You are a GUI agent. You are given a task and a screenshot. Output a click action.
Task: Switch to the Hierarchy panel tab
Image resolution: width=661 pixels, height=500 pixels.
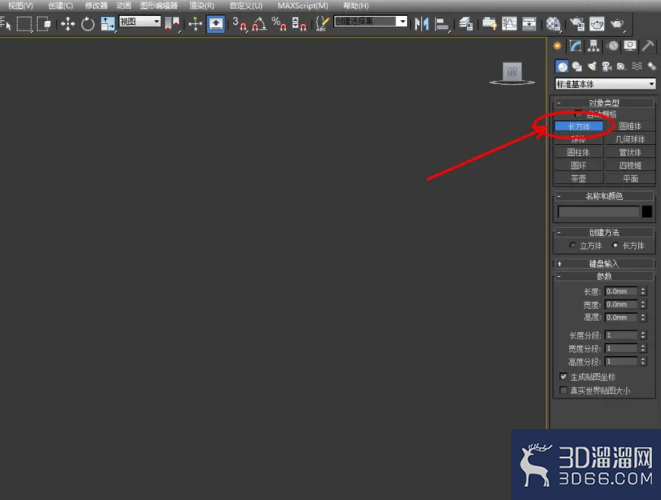coord(594,46)
